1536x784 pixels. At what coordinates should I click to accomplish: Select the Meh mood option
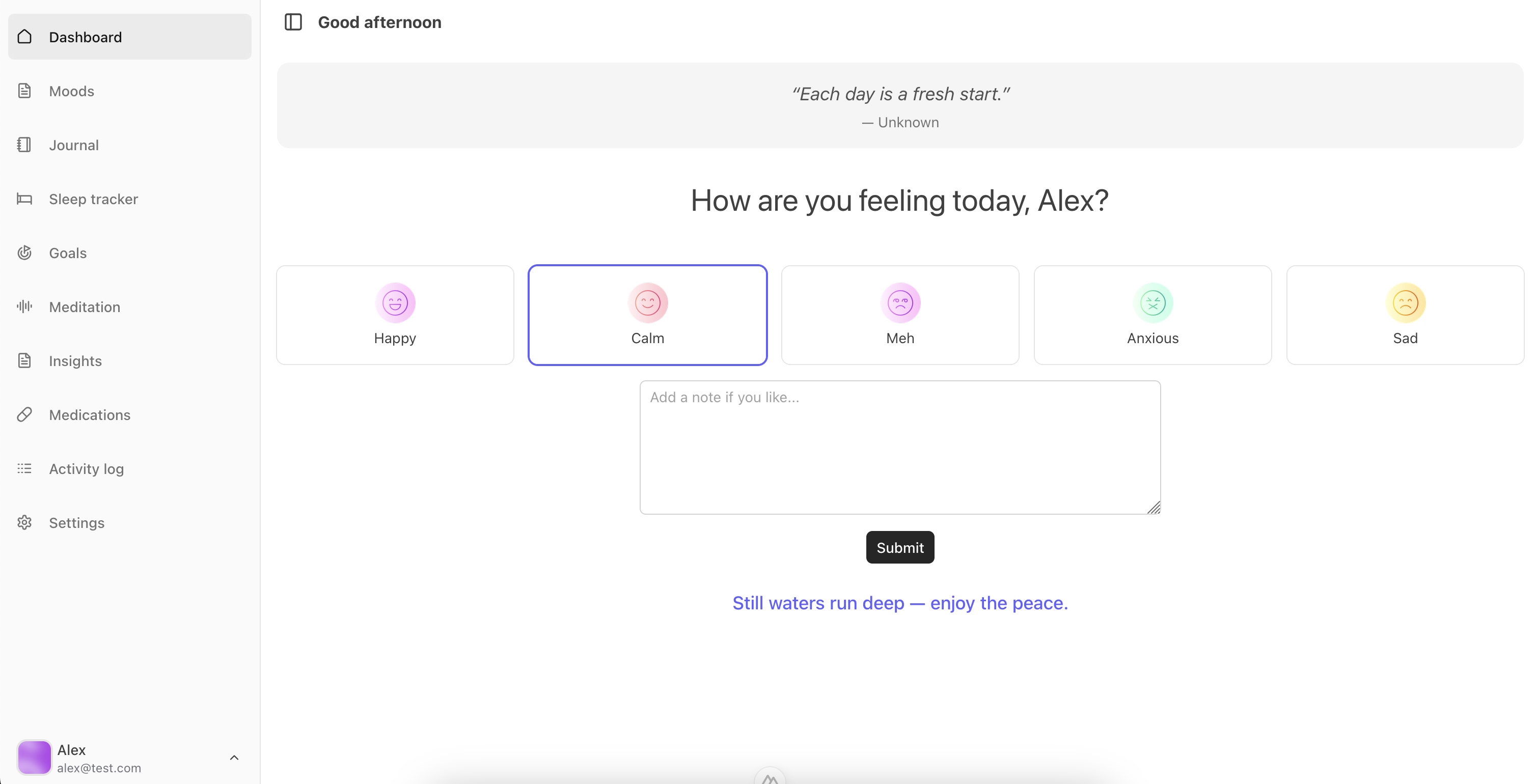point(900,315)
